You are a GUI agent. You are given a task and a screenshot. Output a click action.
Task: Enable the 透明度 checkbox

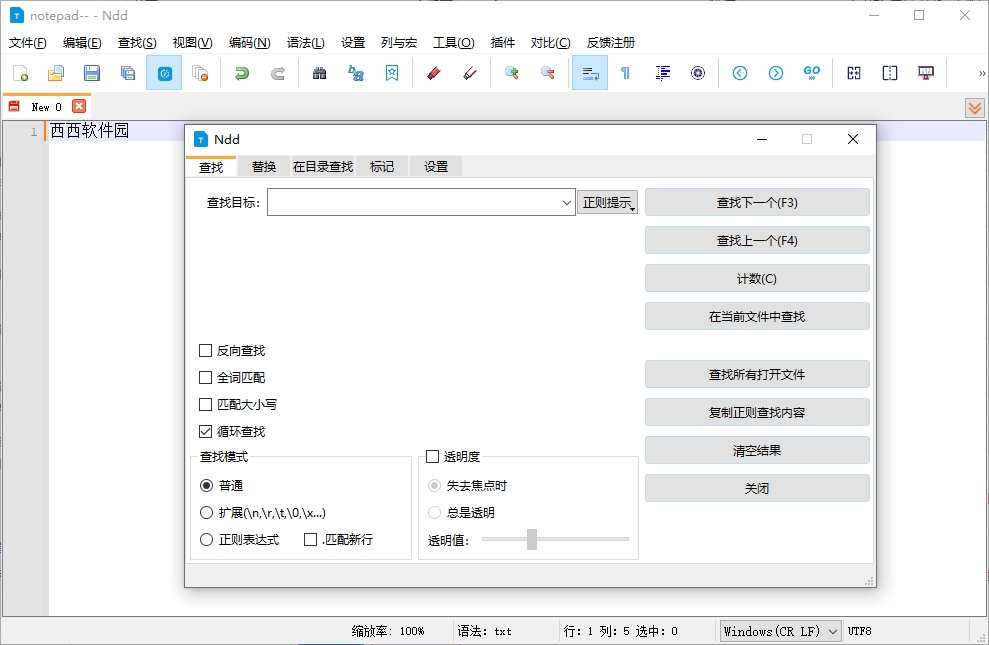point(432,456)
